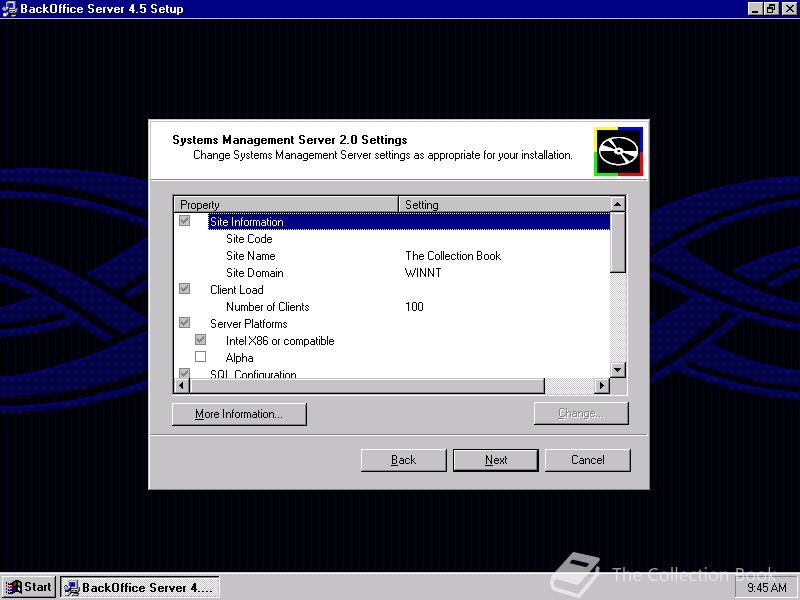Proceed with the Next button
Screen dimensions: 800x600
point(495,460)
